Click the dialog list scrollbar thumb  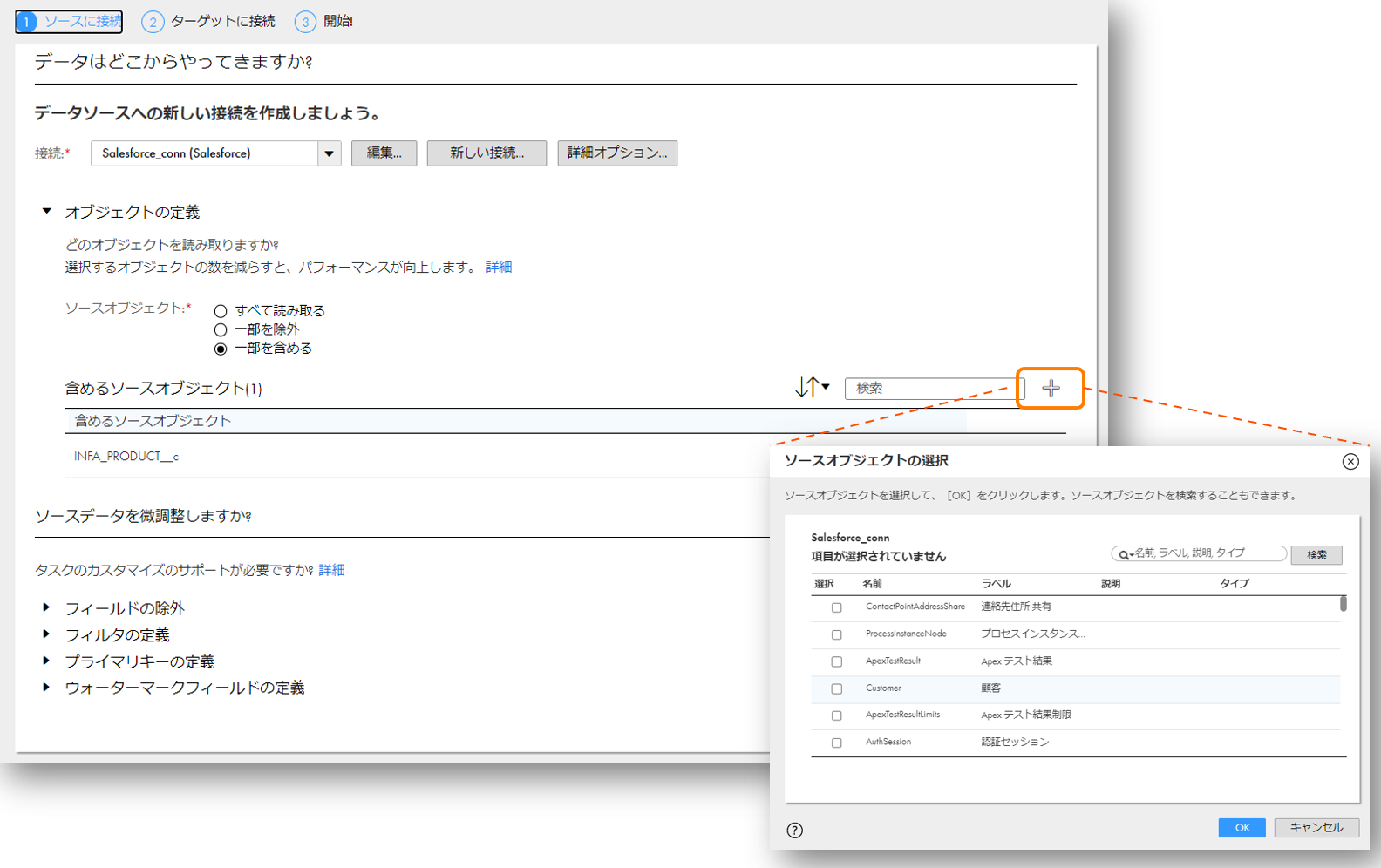(1344, 603)
